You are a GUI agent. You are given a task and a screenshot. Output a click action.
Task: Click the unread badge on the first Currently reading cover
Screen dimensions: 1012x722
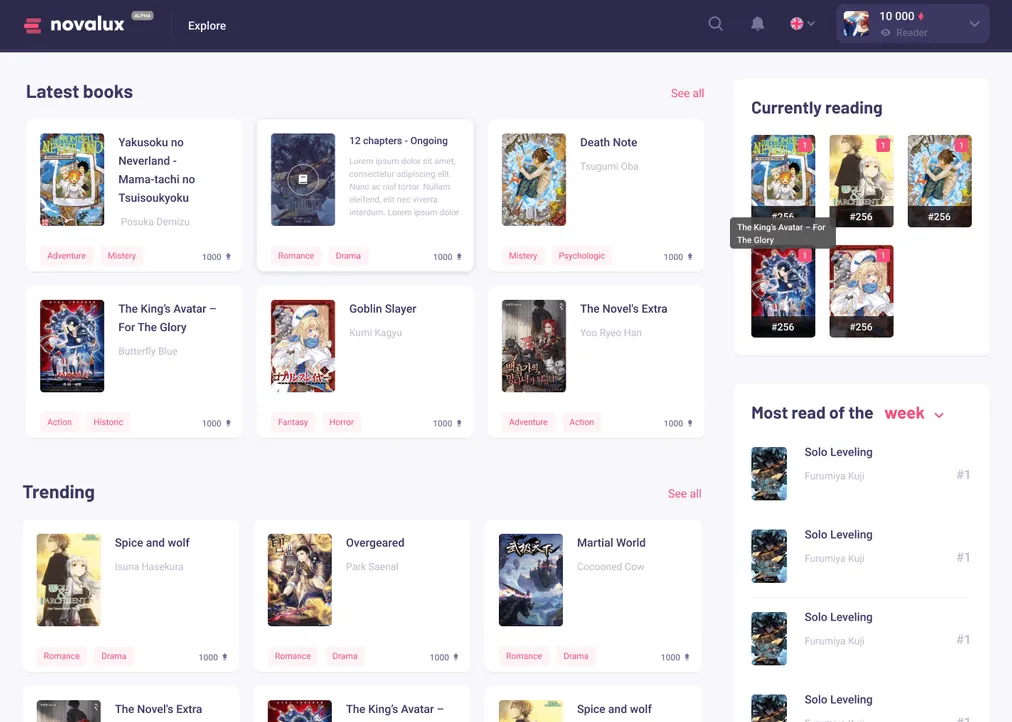tap(805, 147)
